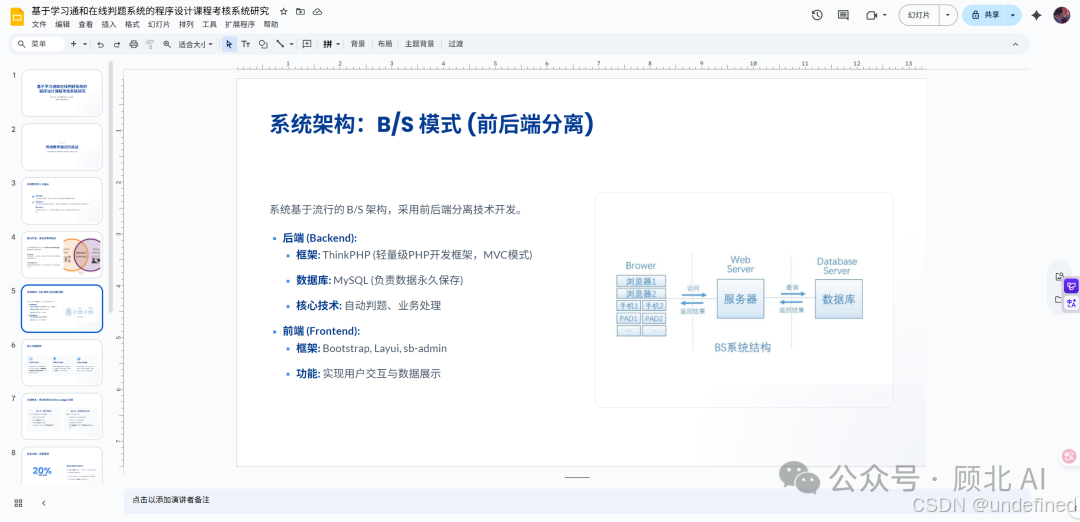This screenshot has height=522, width=1080.
Task: Open the 适合大小 zoom dropdown
Action: click(x=195, y=44)
